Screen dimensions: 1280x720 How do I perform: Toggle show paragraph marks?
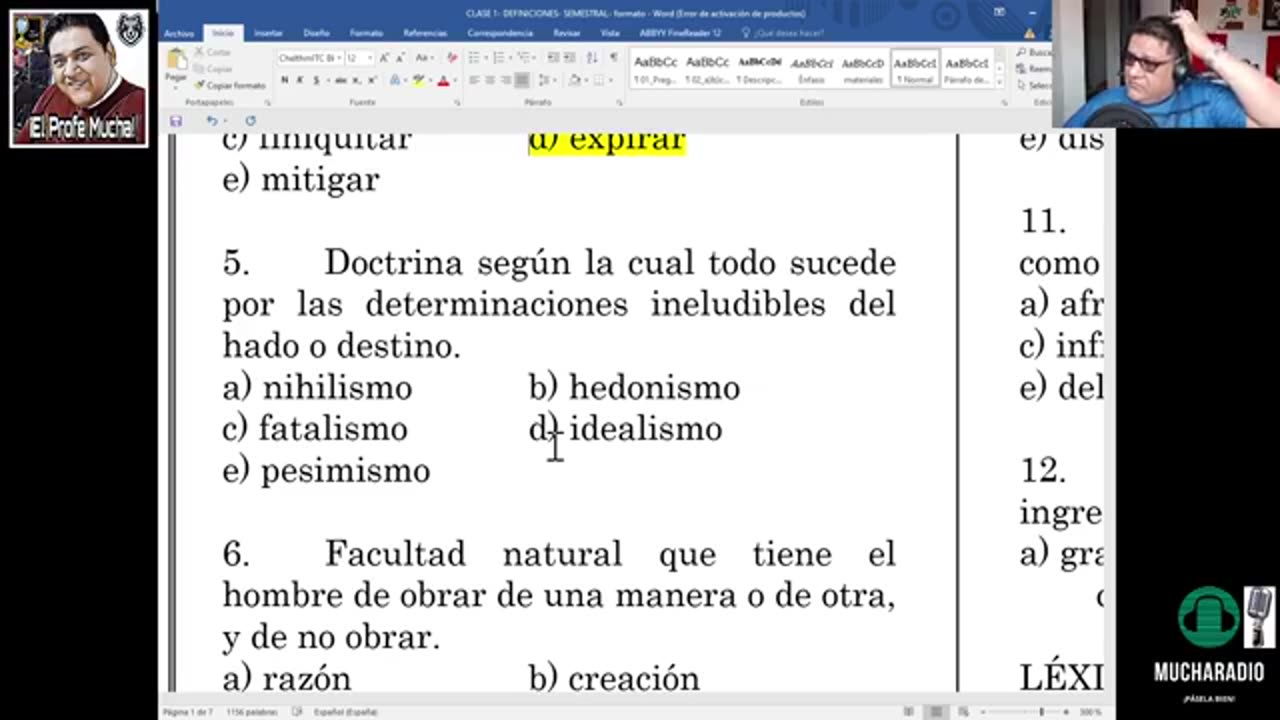click(614, 58)
